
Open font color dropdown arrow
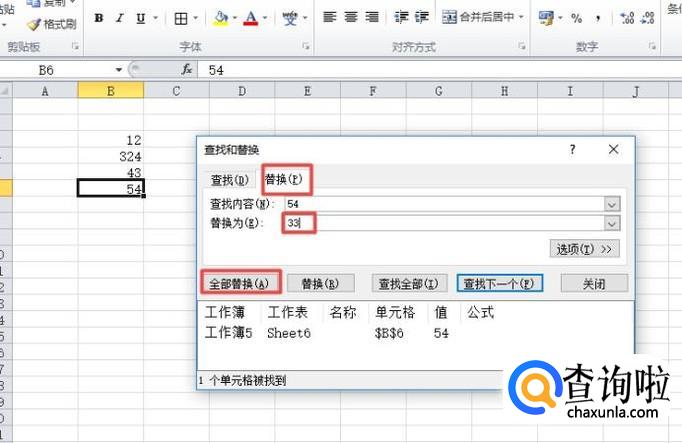[265, 18]
